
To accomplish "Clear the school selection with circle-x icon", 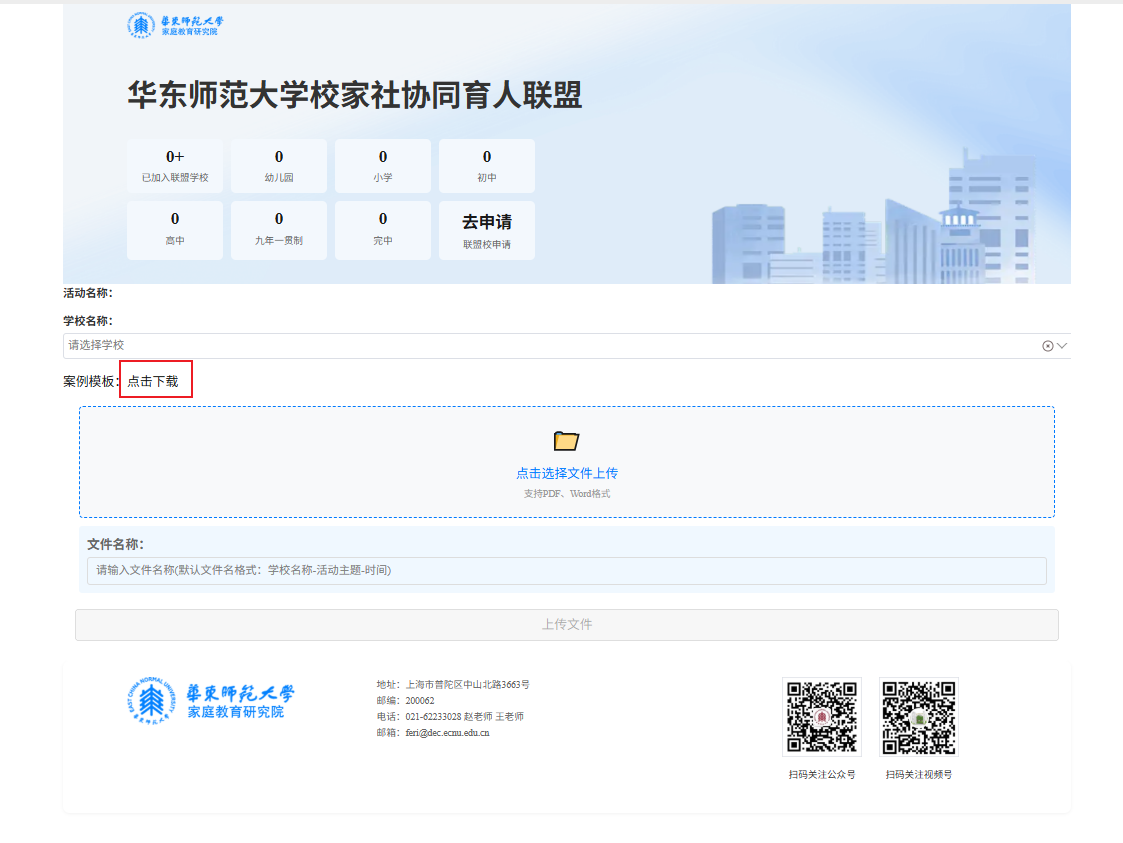I will (1047, 346).
